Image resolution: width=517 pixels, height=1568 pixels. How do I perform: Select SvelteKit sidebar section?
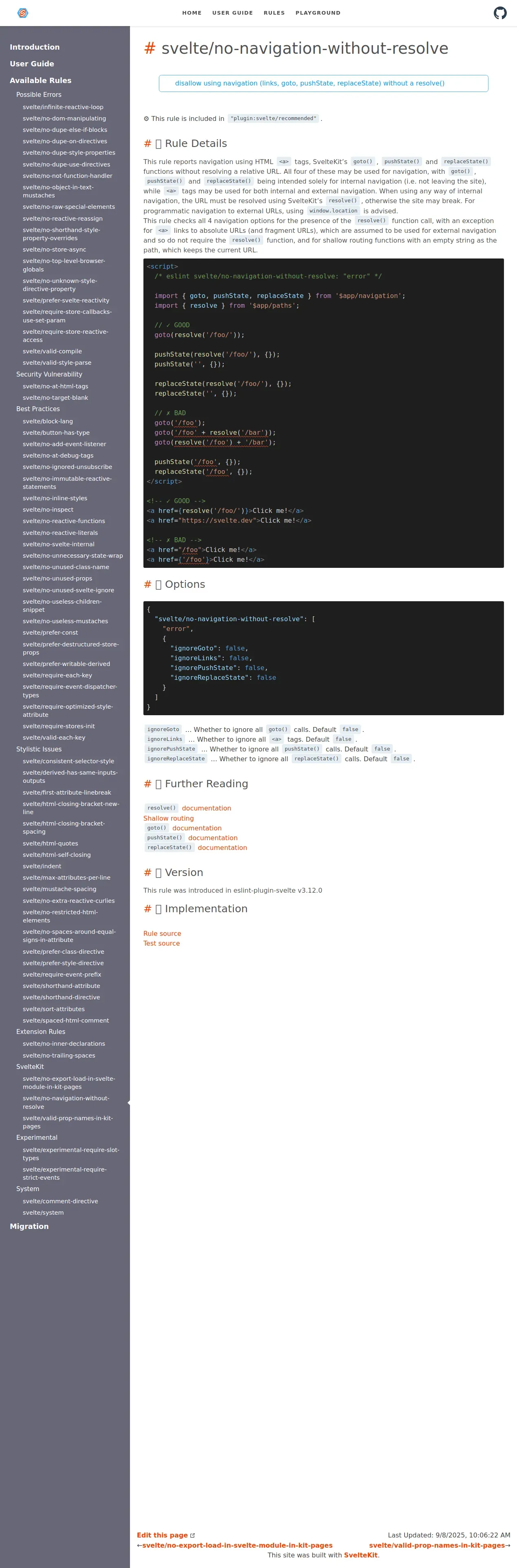coord(30,1067)
